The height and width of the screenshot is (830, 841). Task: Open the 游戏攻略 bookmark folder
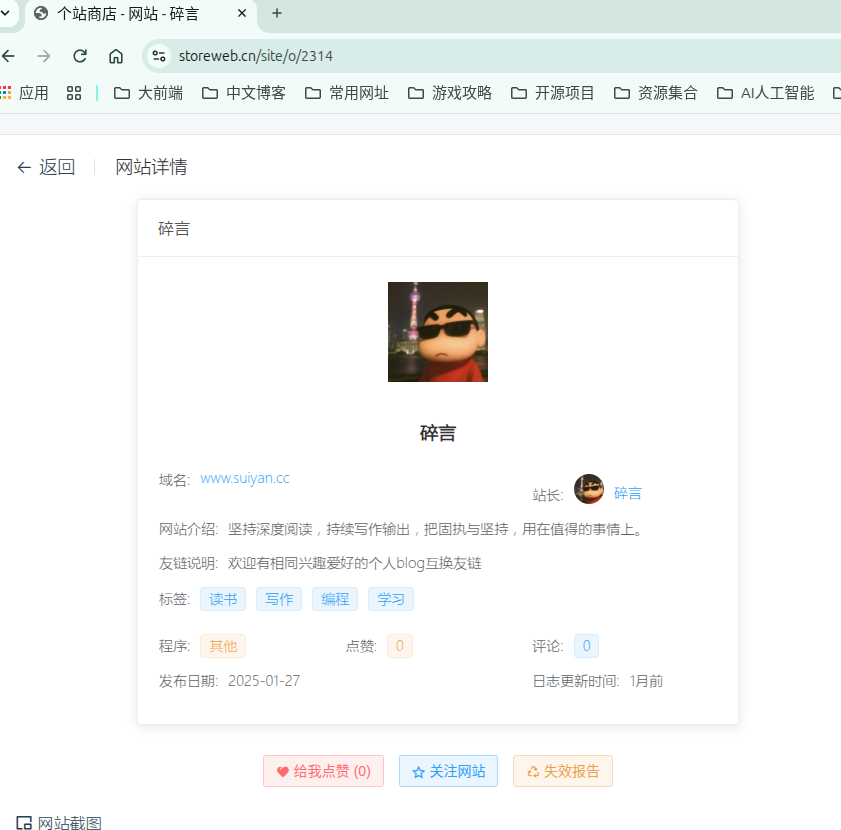pyautogui.click(x=449, y=93)
